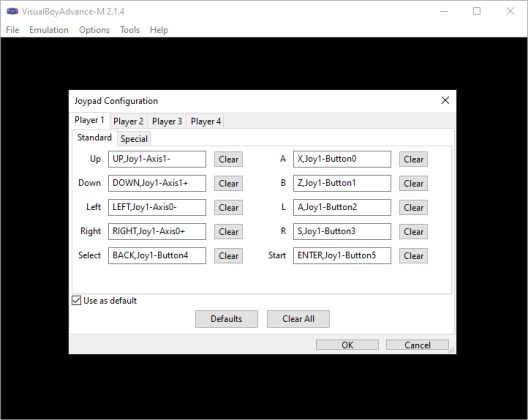Focus the Select binding input field

[x=157, y=256]
